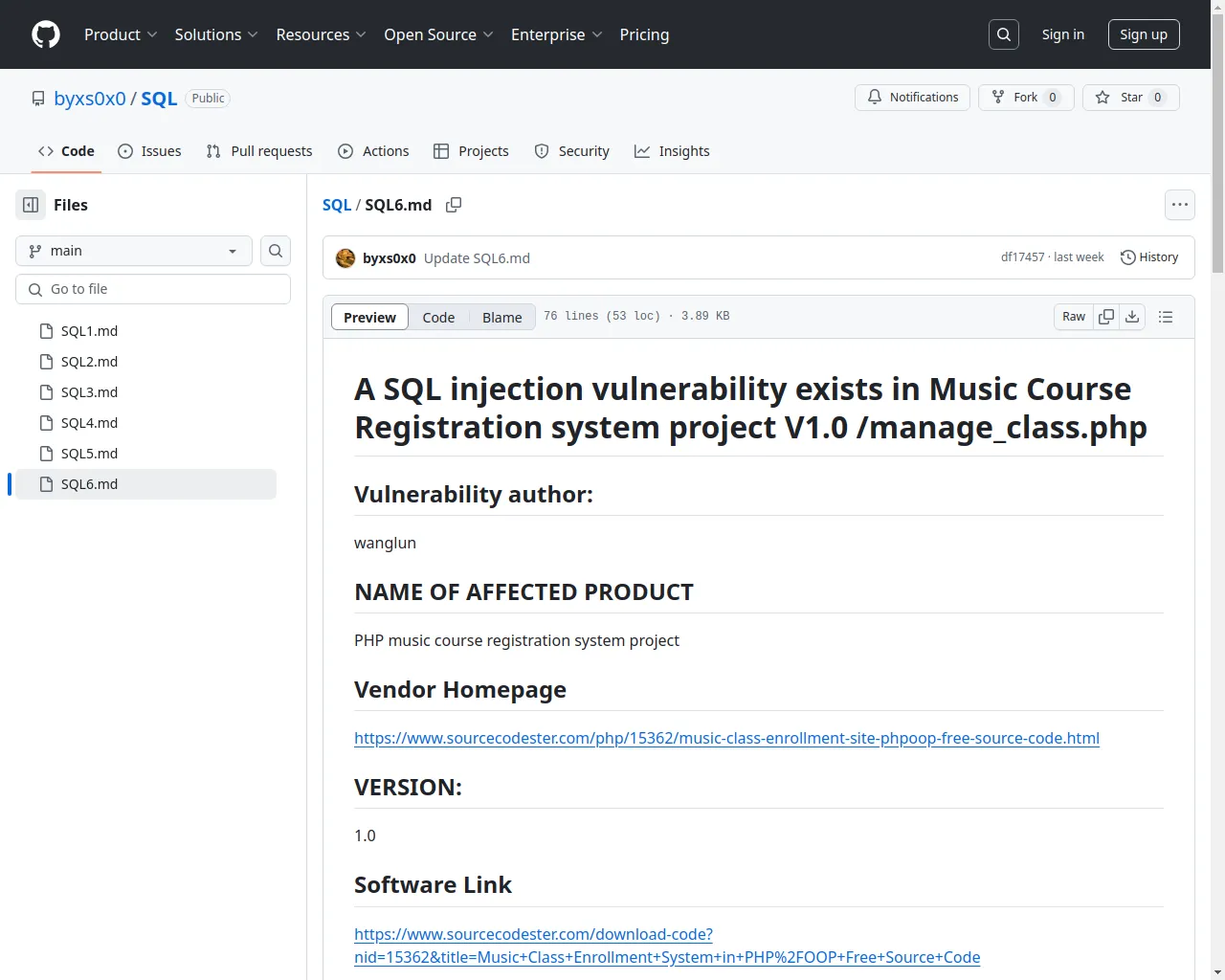Open SQL3.md in file tree
Image resolution: width=1225 pixels, height=980 pixels.
pyautogui.click(x=145, y=392)
